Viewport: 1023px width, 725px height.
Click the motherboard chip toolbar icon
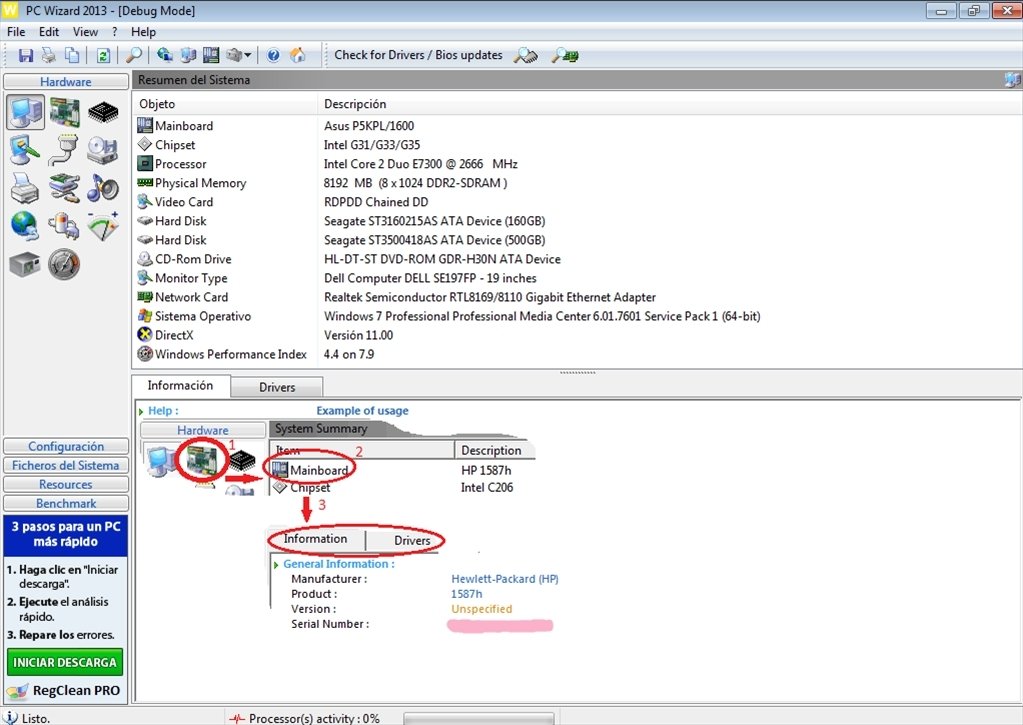tap(211, 55)
